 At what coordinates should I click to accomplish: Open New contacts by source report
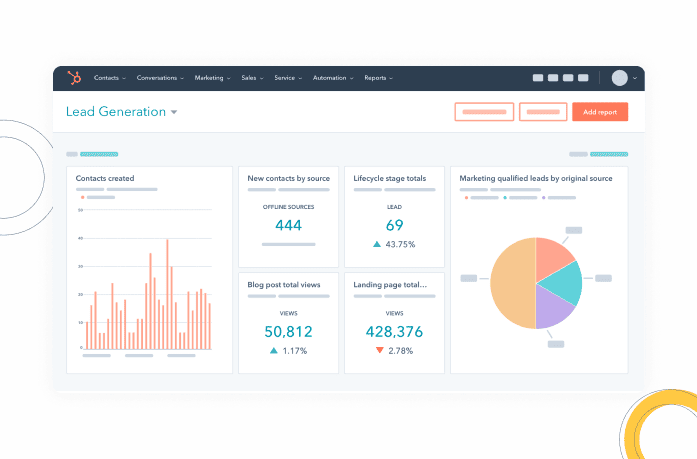coord(288,178)
